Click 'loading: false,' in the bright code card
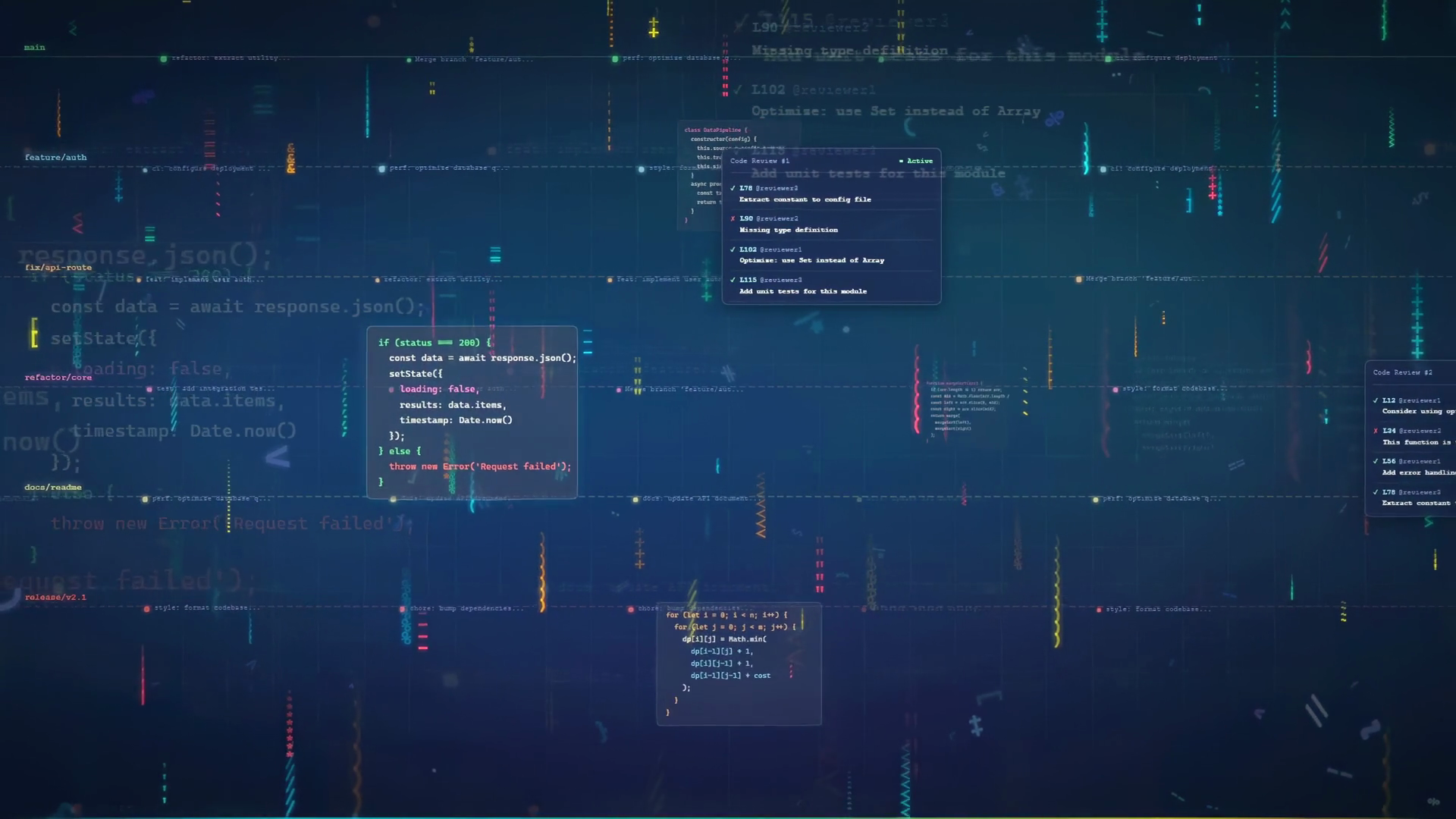 point(439,389)
